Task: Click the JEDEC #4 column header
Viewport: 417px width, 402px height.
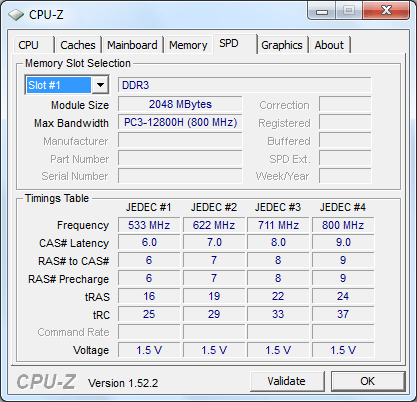Action: 343,207
